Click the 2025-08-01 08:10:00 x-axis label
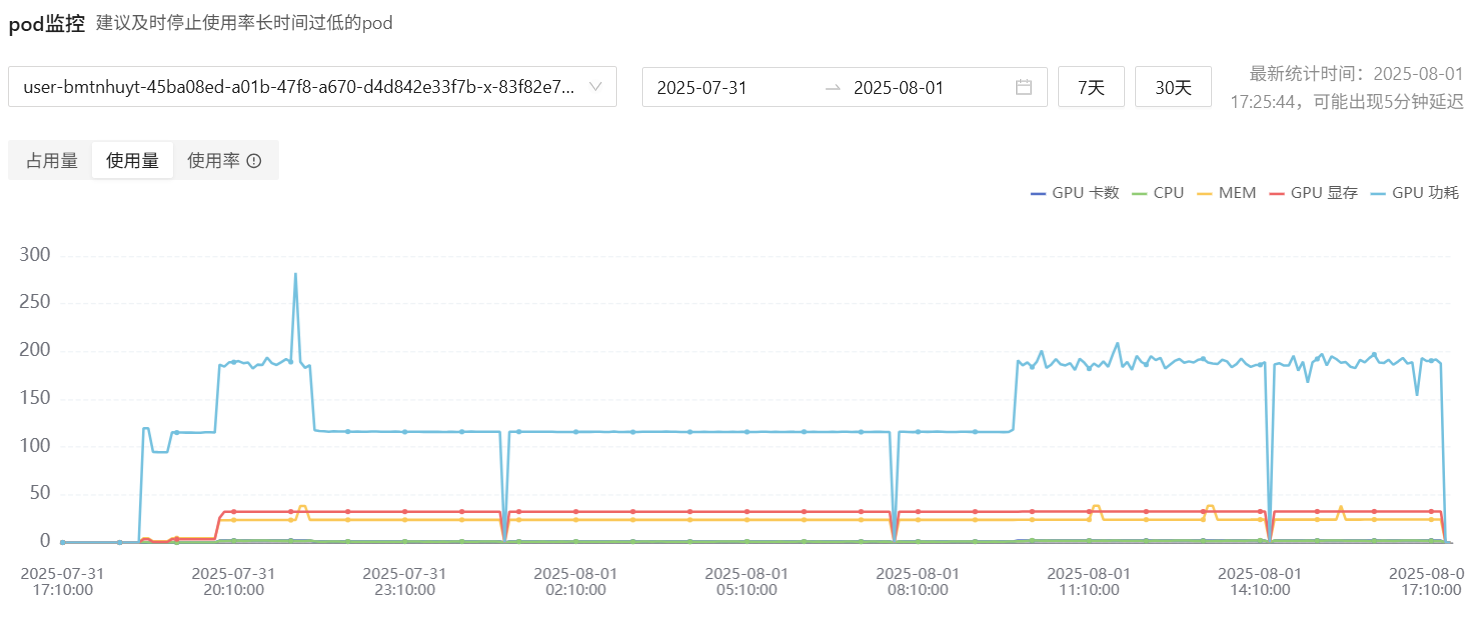Viewport: 1480px width, 625px height. [x=917, y=581]
